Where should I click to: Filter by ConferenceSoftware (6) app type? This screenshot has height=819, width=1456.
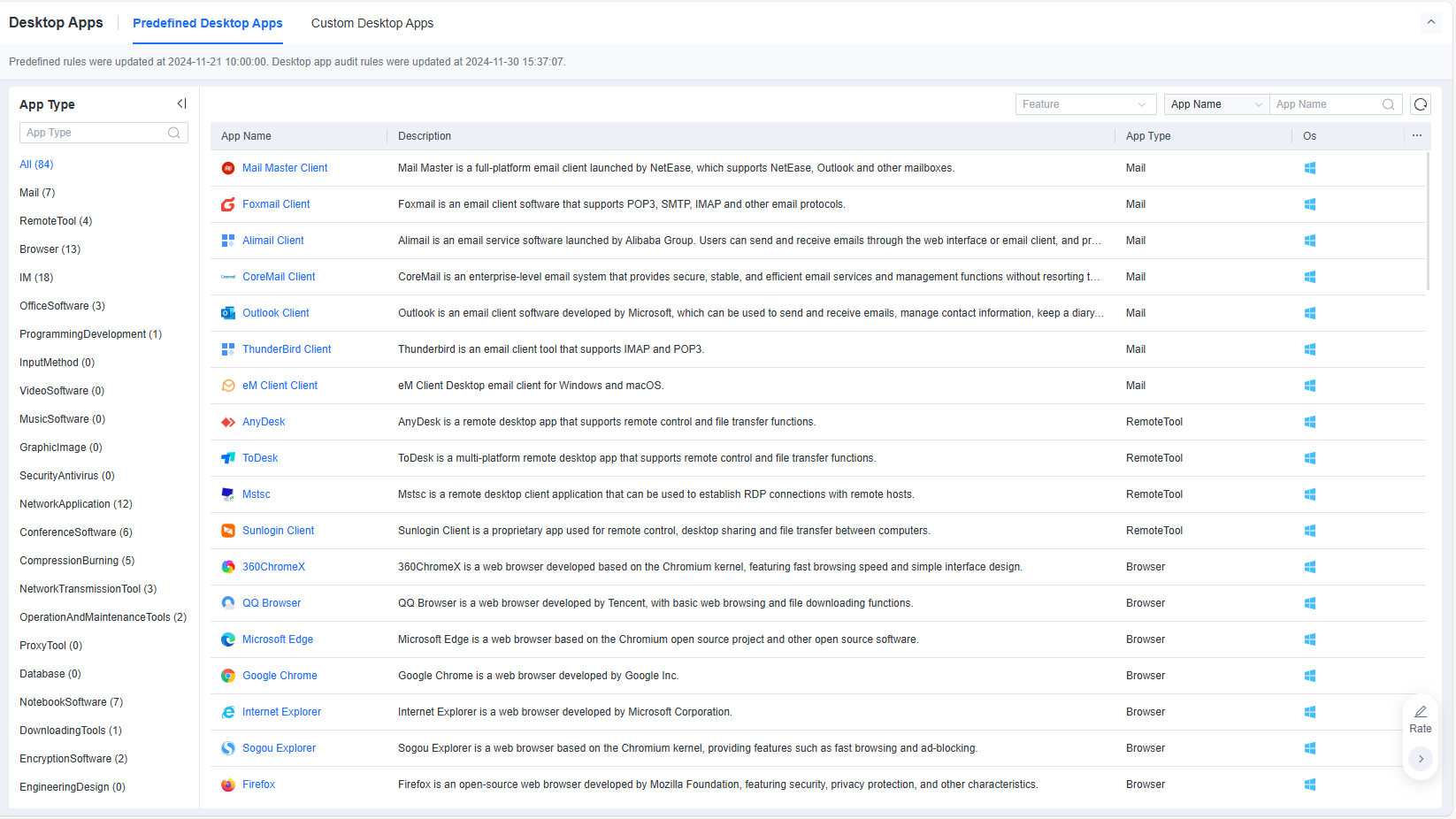(76, 532)
